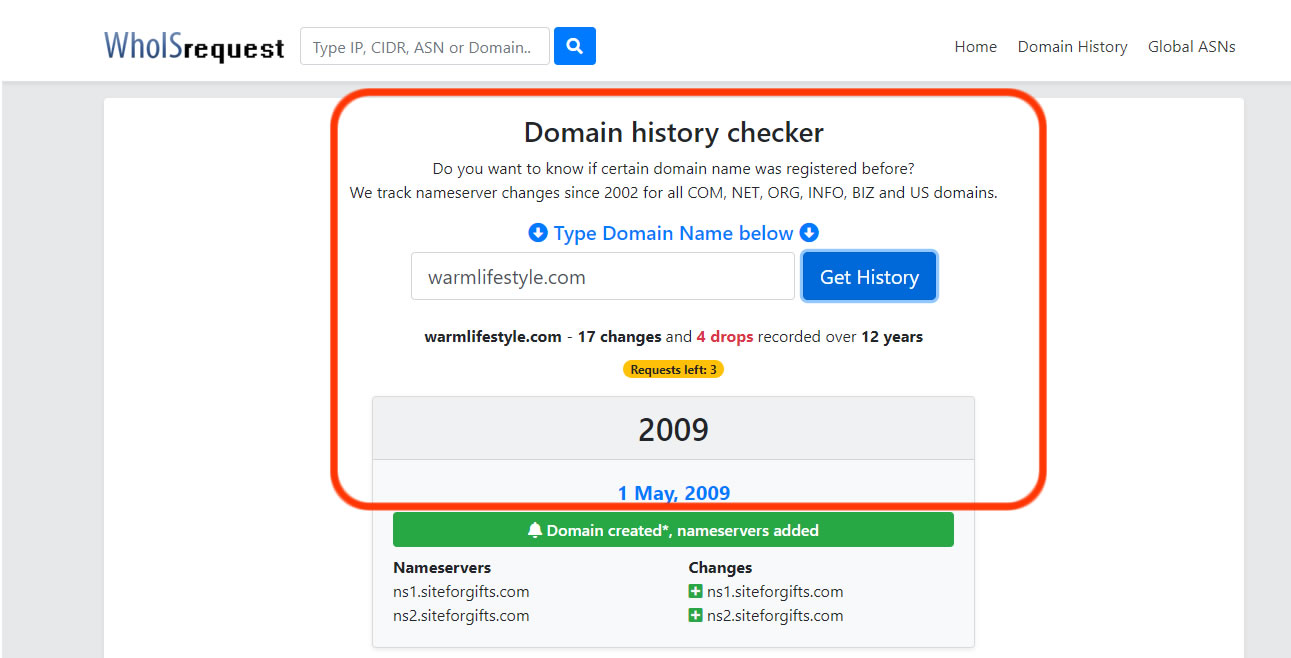
Task: Select ns1.siteforgifts.com under Nameservers
Action: (461, 591)
